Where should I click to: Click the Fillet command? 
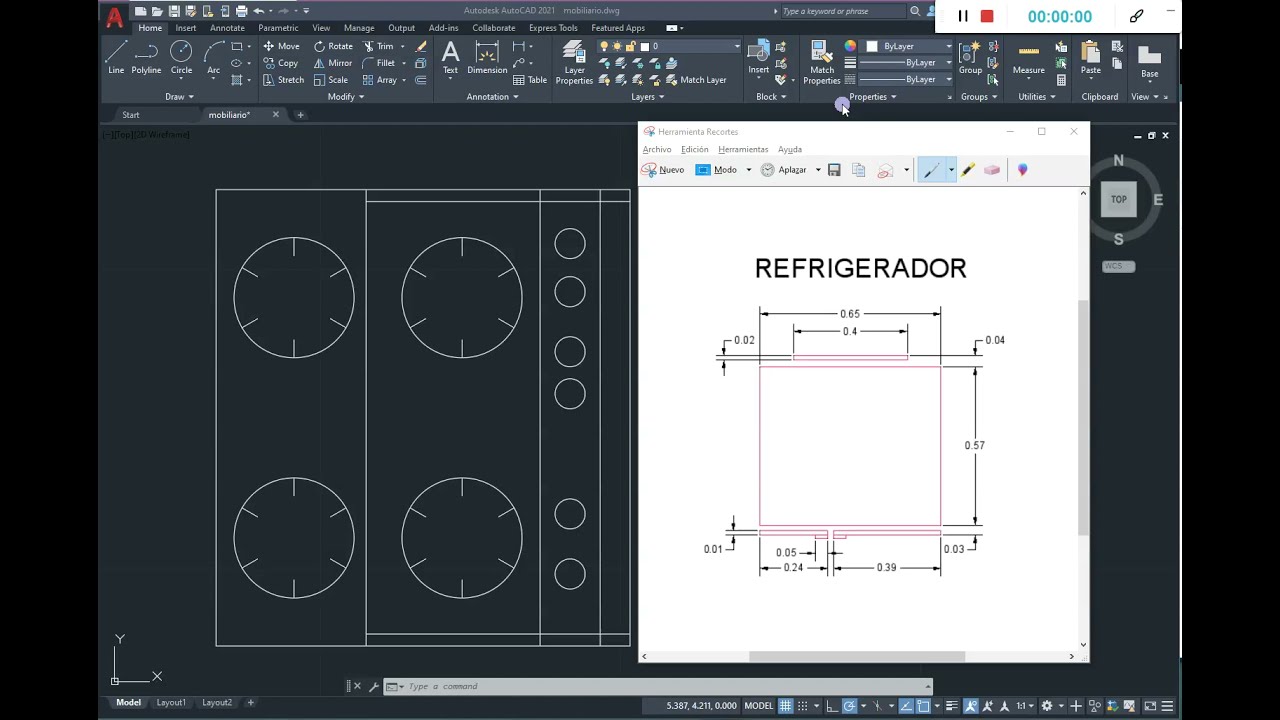[379, 63]
